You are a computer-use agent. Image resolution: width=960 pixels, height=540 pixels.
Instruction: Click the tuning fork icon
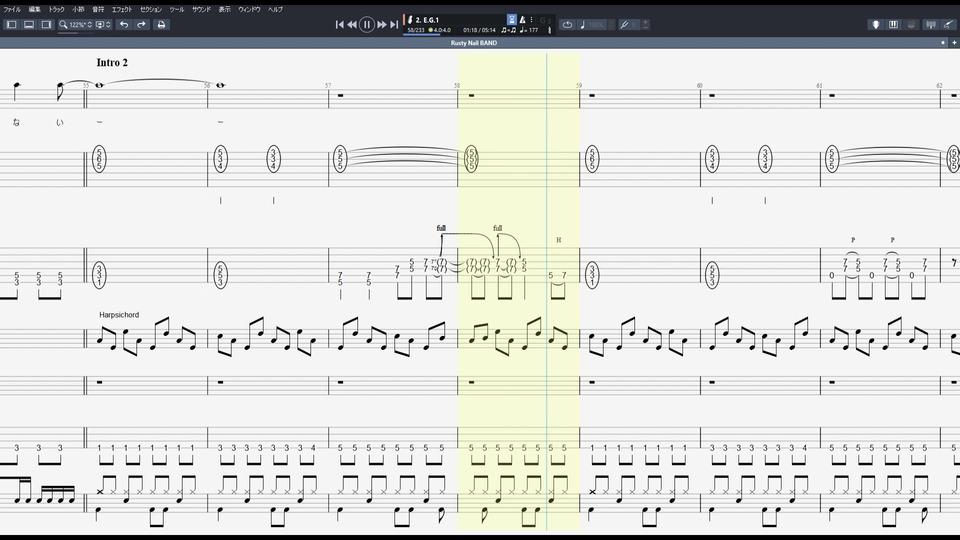549,29
